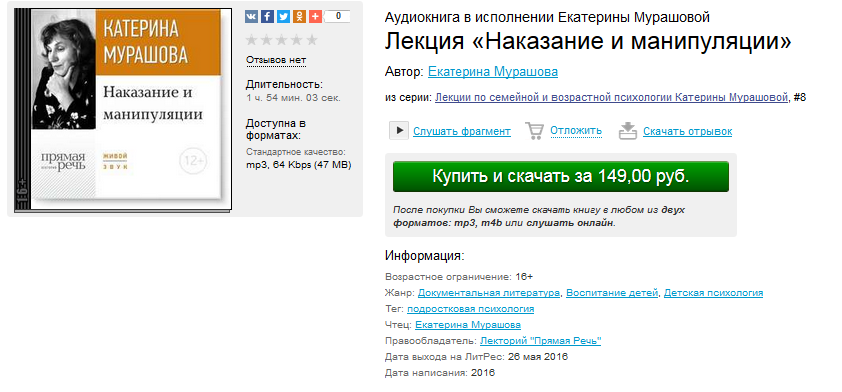842x392 pixels.
Task: Select 'Информация:' heading
Action: pyautogui.click(x=424, y=256)
